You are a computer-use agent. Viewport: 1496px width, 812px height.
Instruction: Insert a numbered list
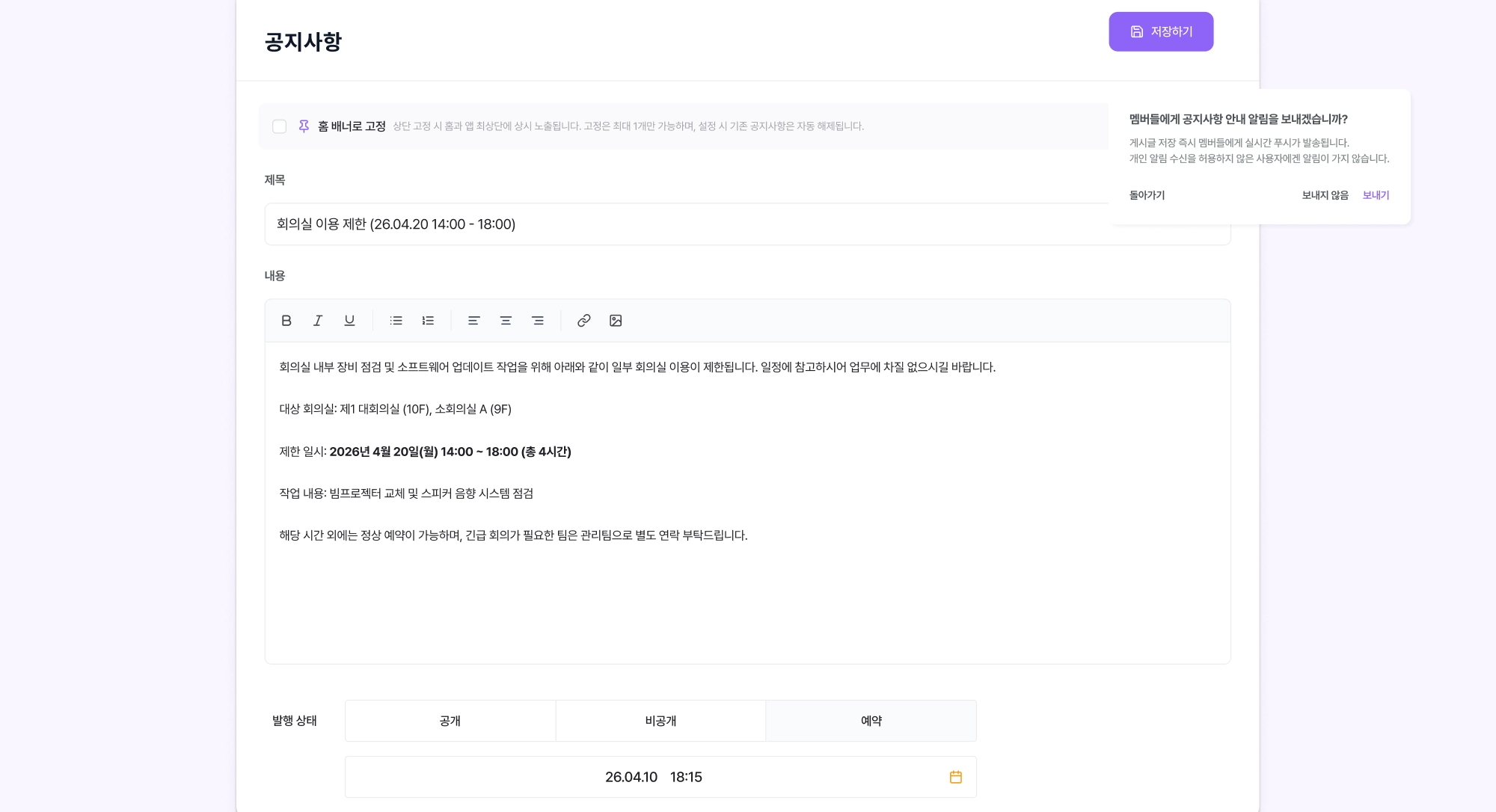tap(428, 321)
